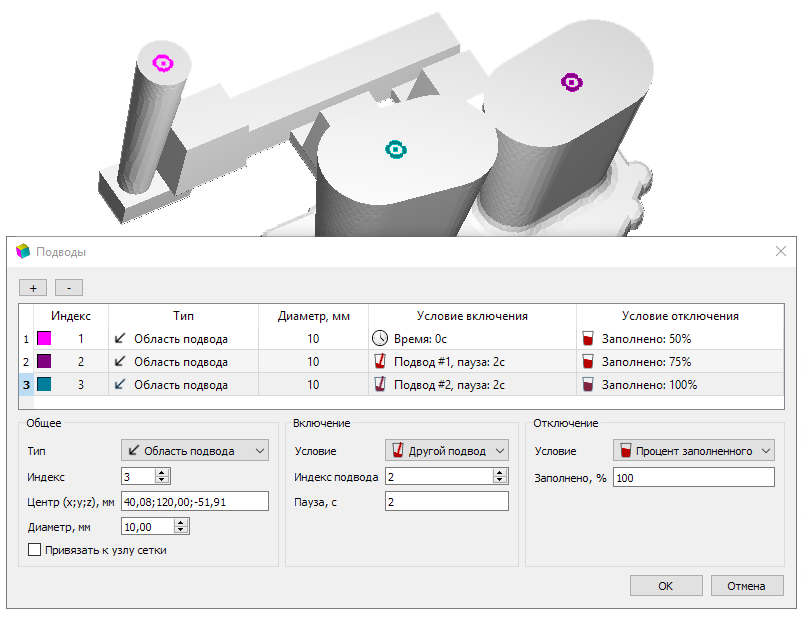
Task: Click the OK button
Action: 666,586
